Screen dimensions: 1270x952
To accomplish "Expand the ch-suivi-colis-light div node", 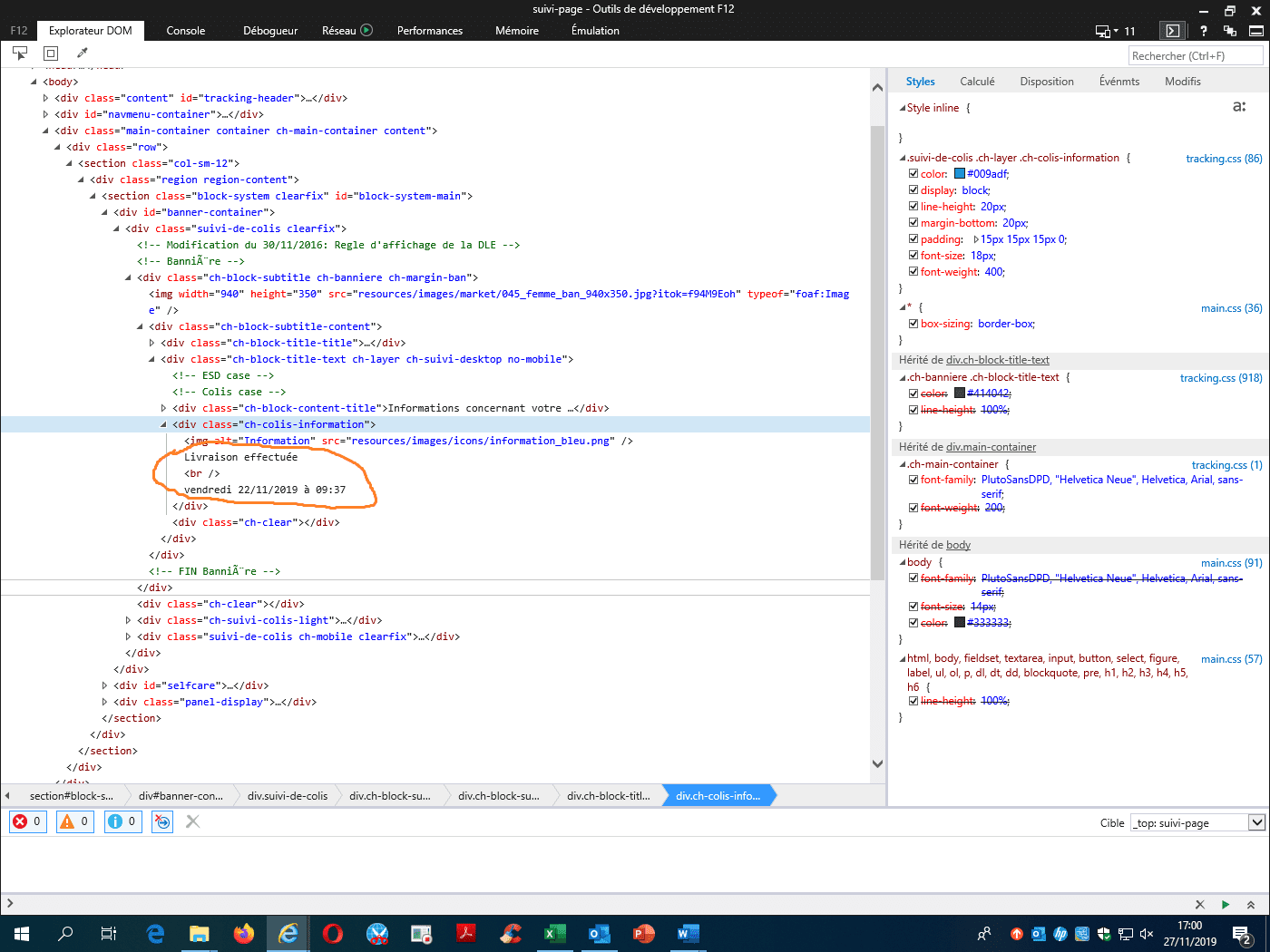I will coord(128,620).
